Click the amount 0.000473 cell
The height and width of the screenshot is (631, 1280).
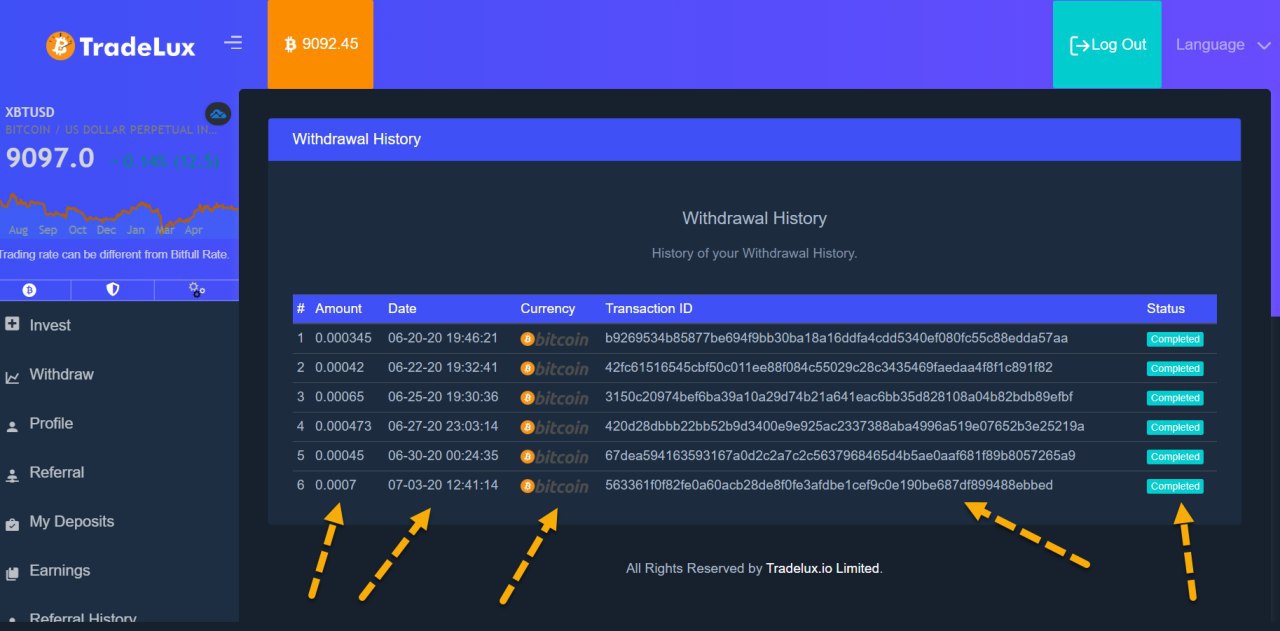point(343,426)
